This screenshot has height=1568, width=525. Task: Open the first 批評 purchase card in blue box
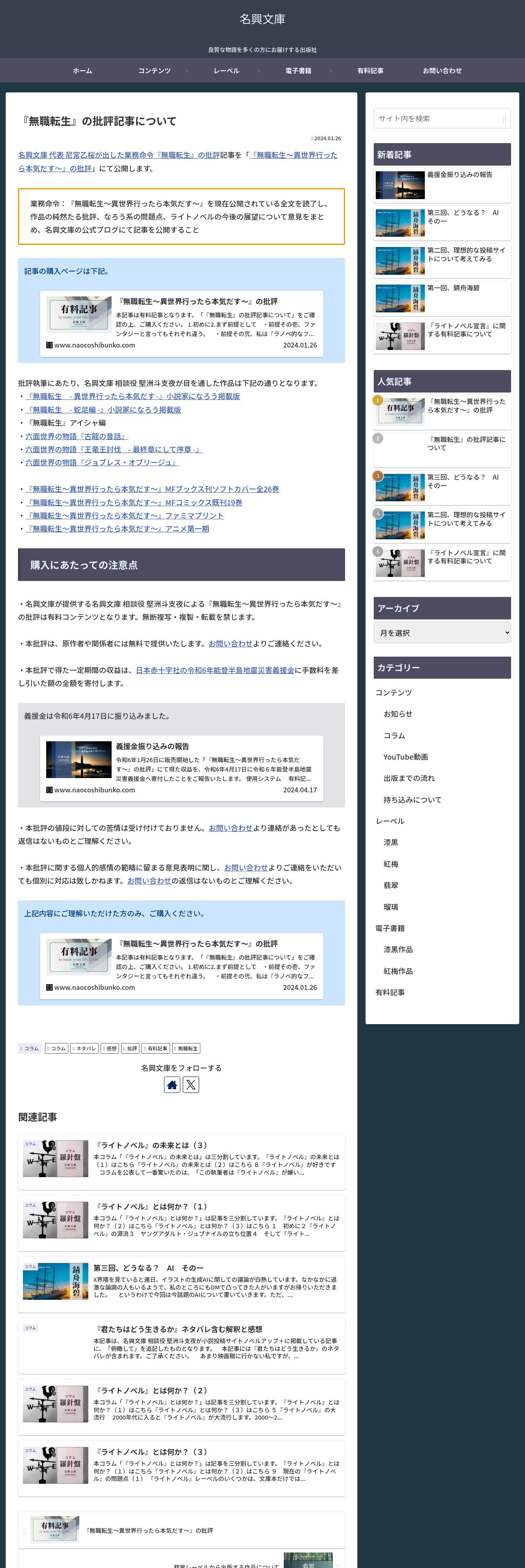[x=182, y=324]
